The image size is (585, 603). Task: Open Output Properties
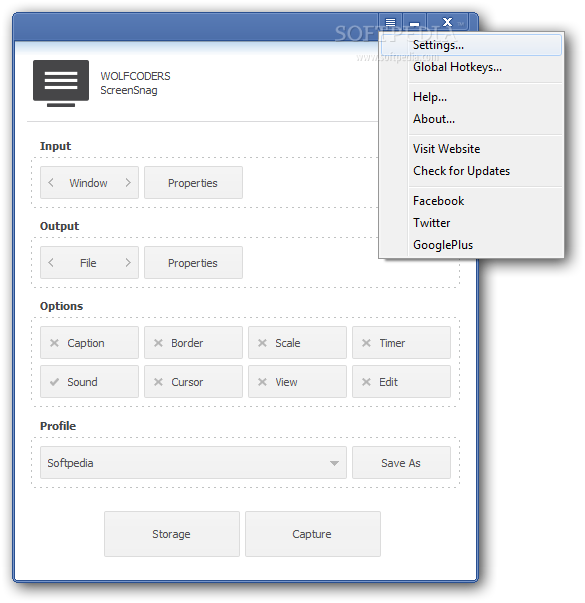click(x=193, y=263)
